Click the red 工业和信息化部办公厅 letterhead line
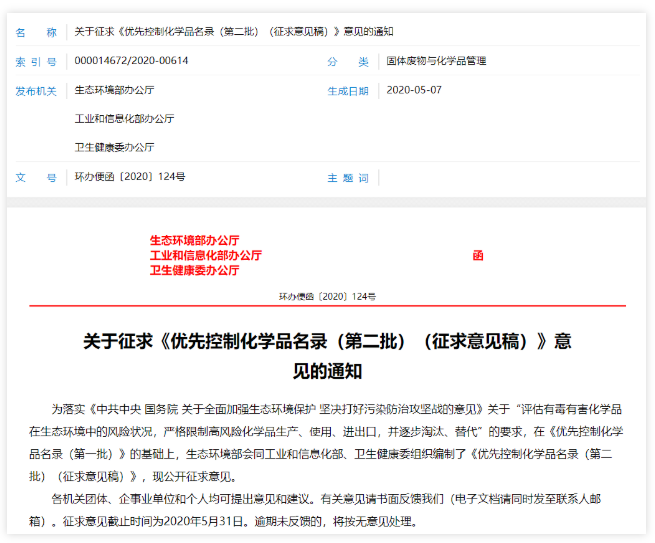 [205, 255]
